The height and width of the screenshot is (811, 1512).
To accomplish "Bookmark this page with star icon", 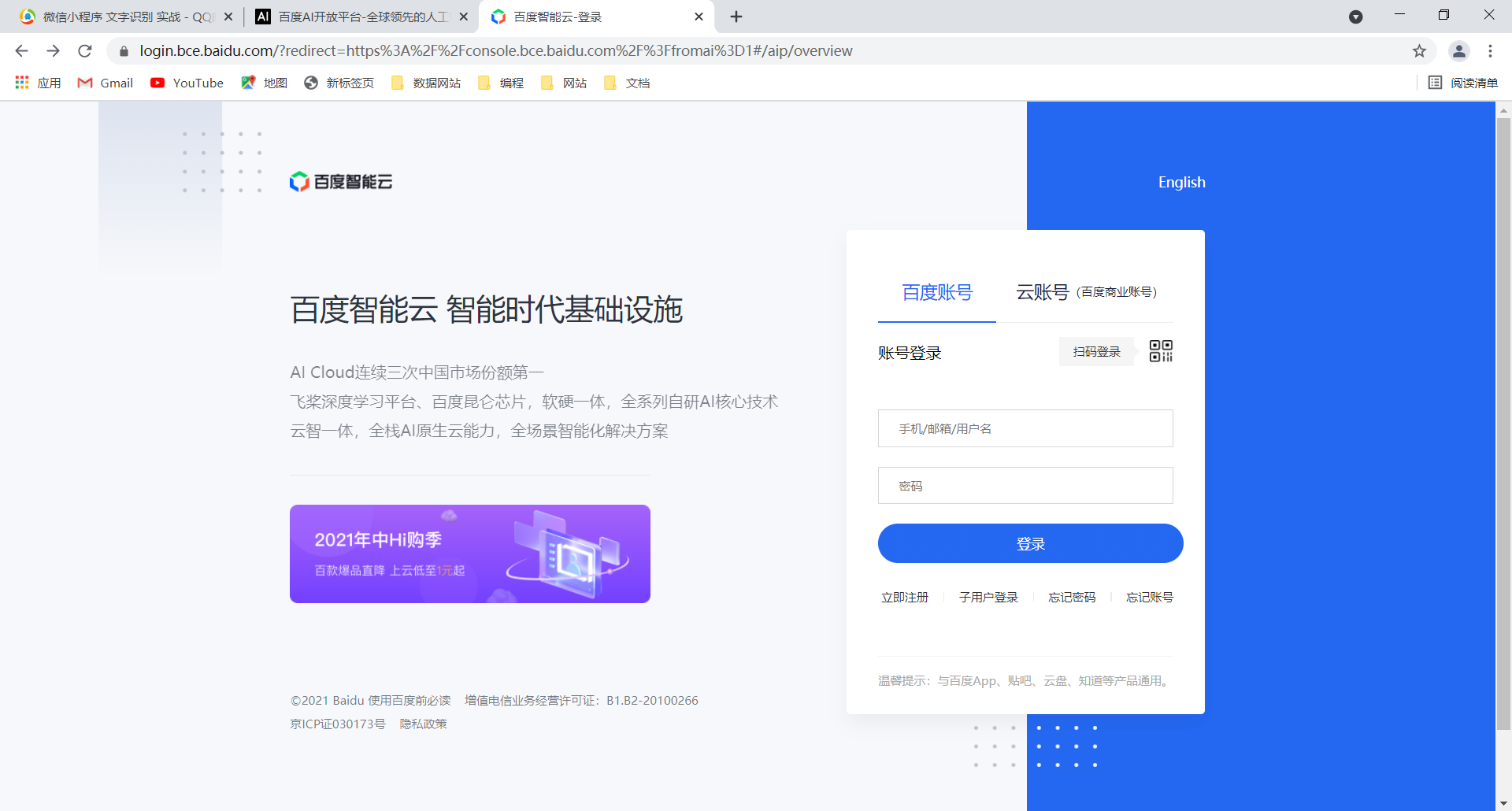I will (1419, 51).
